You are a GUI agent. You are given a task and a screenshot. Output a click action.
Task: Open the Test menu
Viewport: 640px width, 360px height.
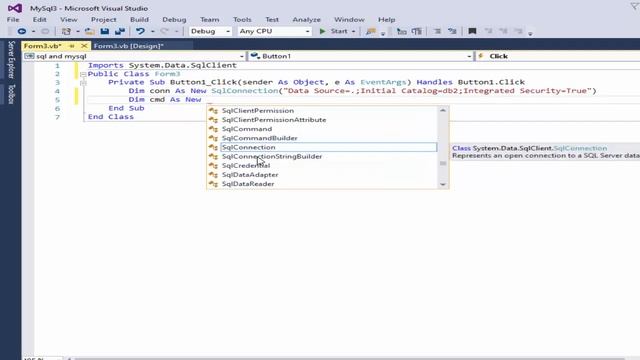(272, 20)
